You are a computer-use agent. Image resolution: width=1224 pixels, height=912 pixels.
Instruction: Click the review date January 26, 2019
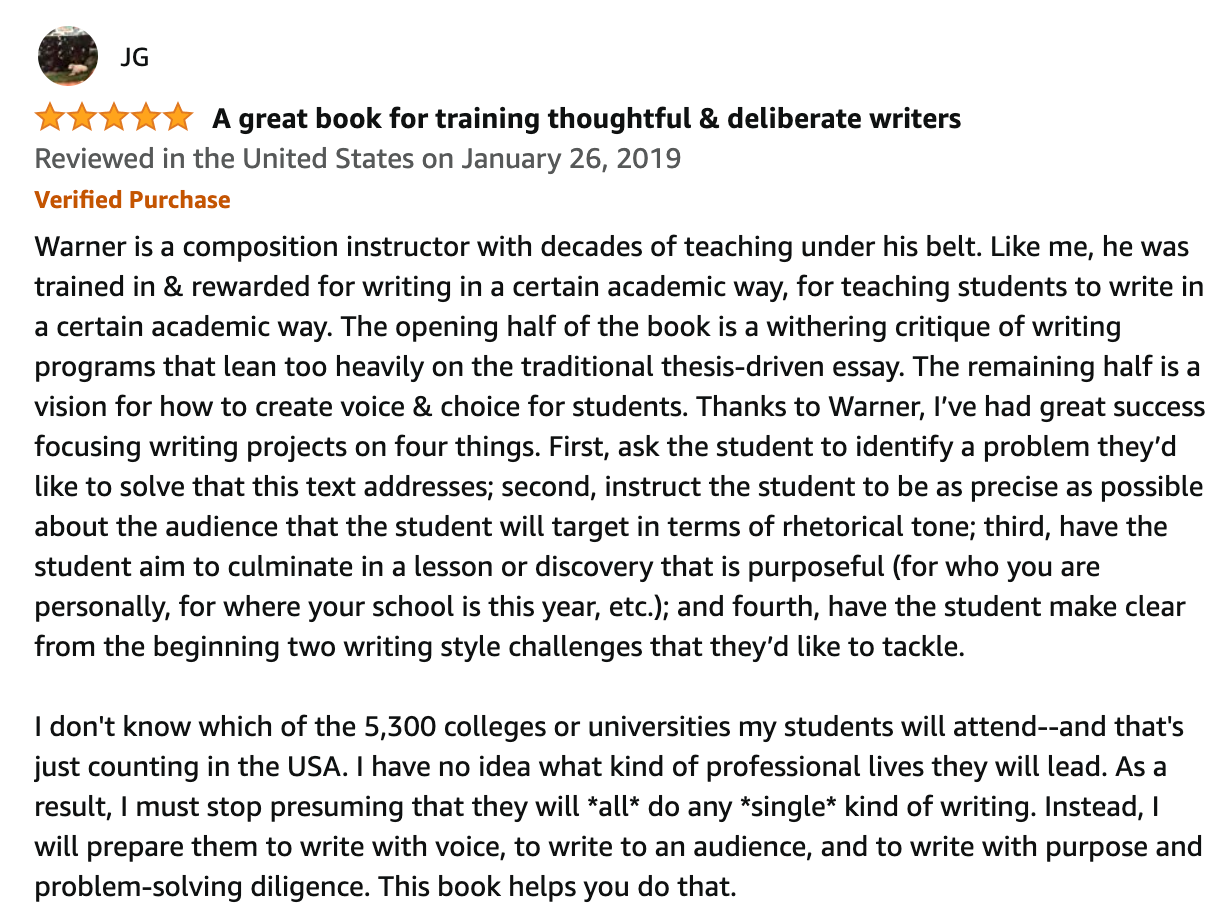tap(571, 159)
